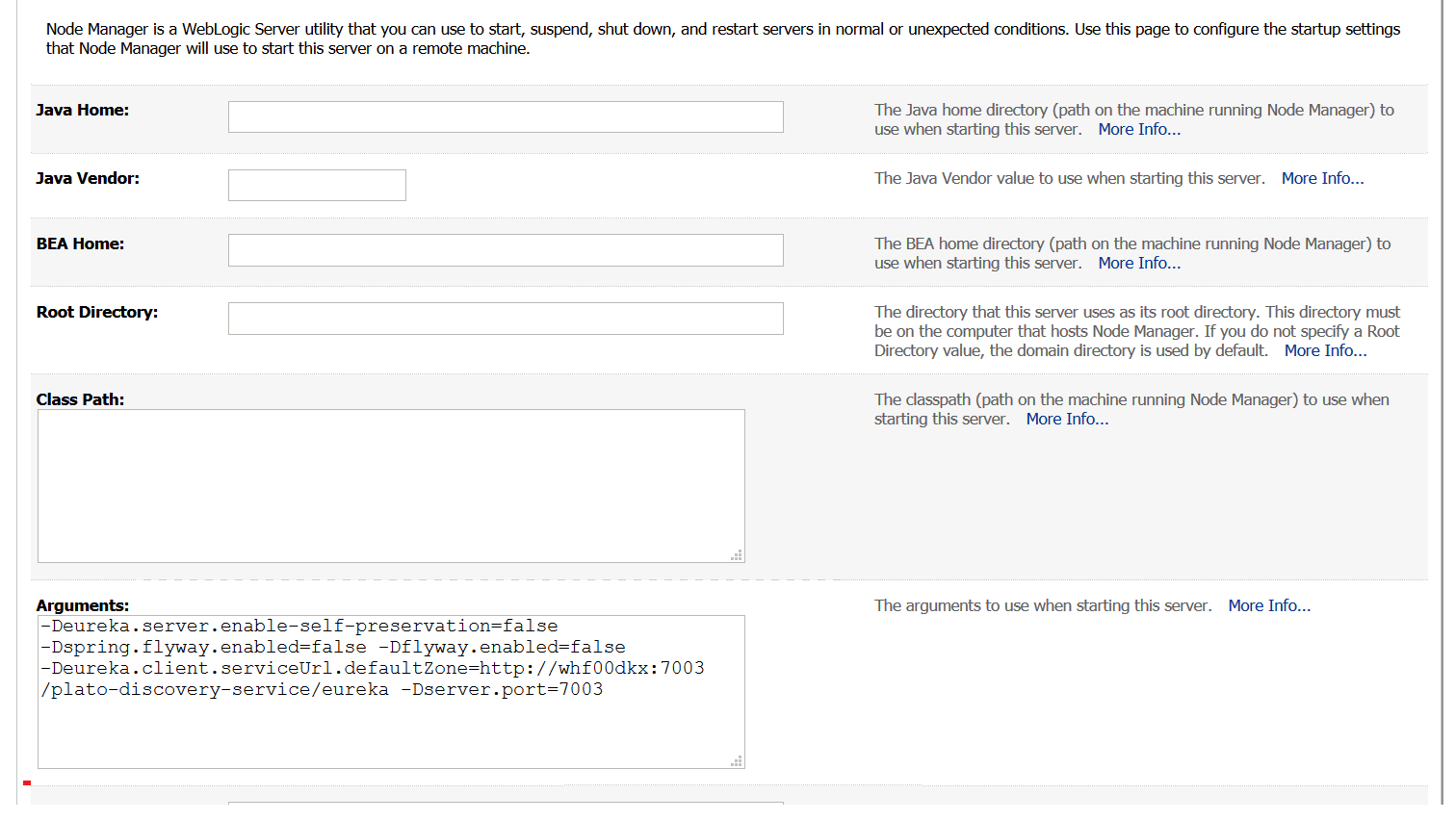1456x820 pixels.
Task: Click the Arguments textarea resize grip
Action: (738, 761)
